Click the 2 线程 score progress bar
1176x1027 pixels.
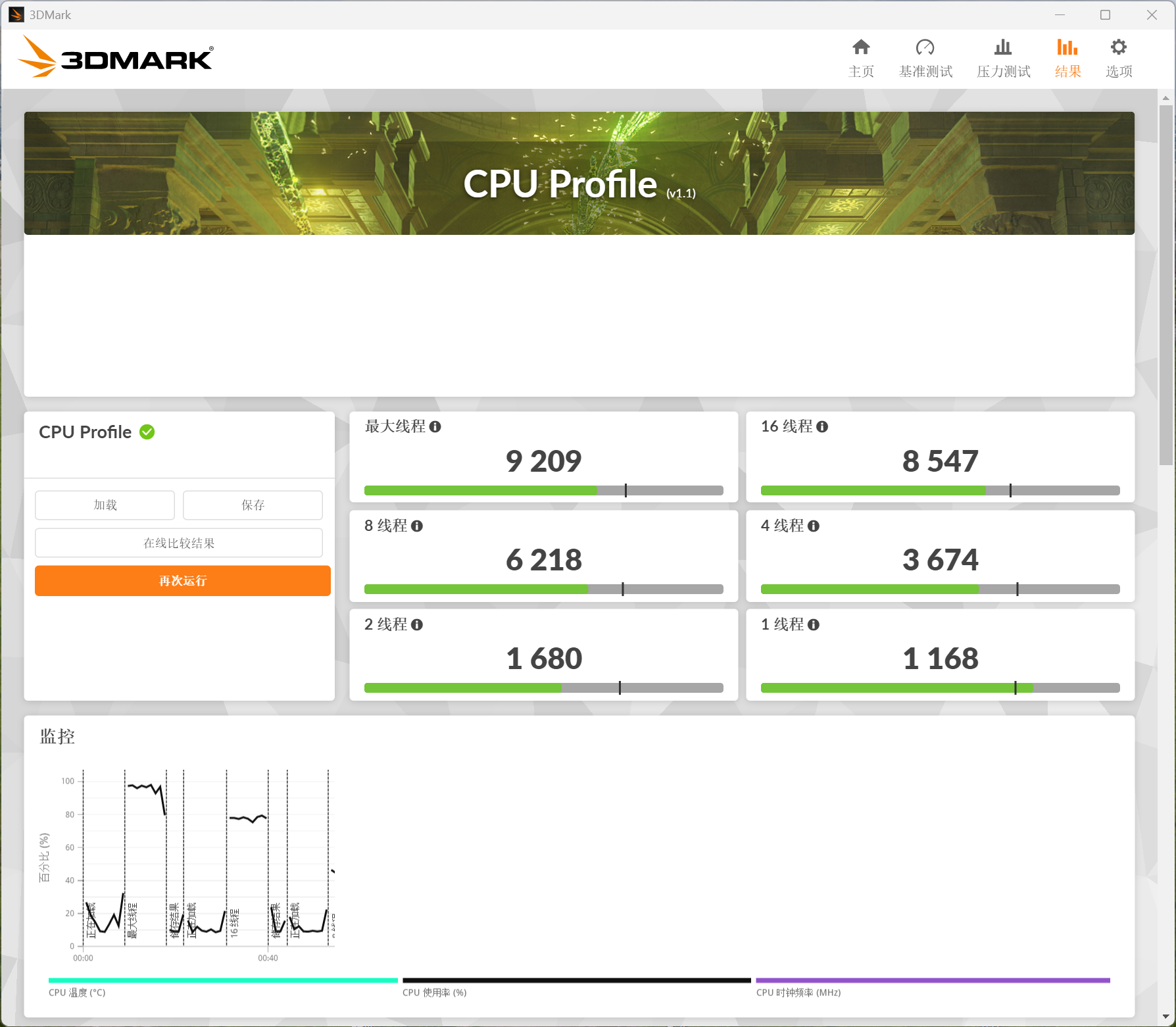544,688
